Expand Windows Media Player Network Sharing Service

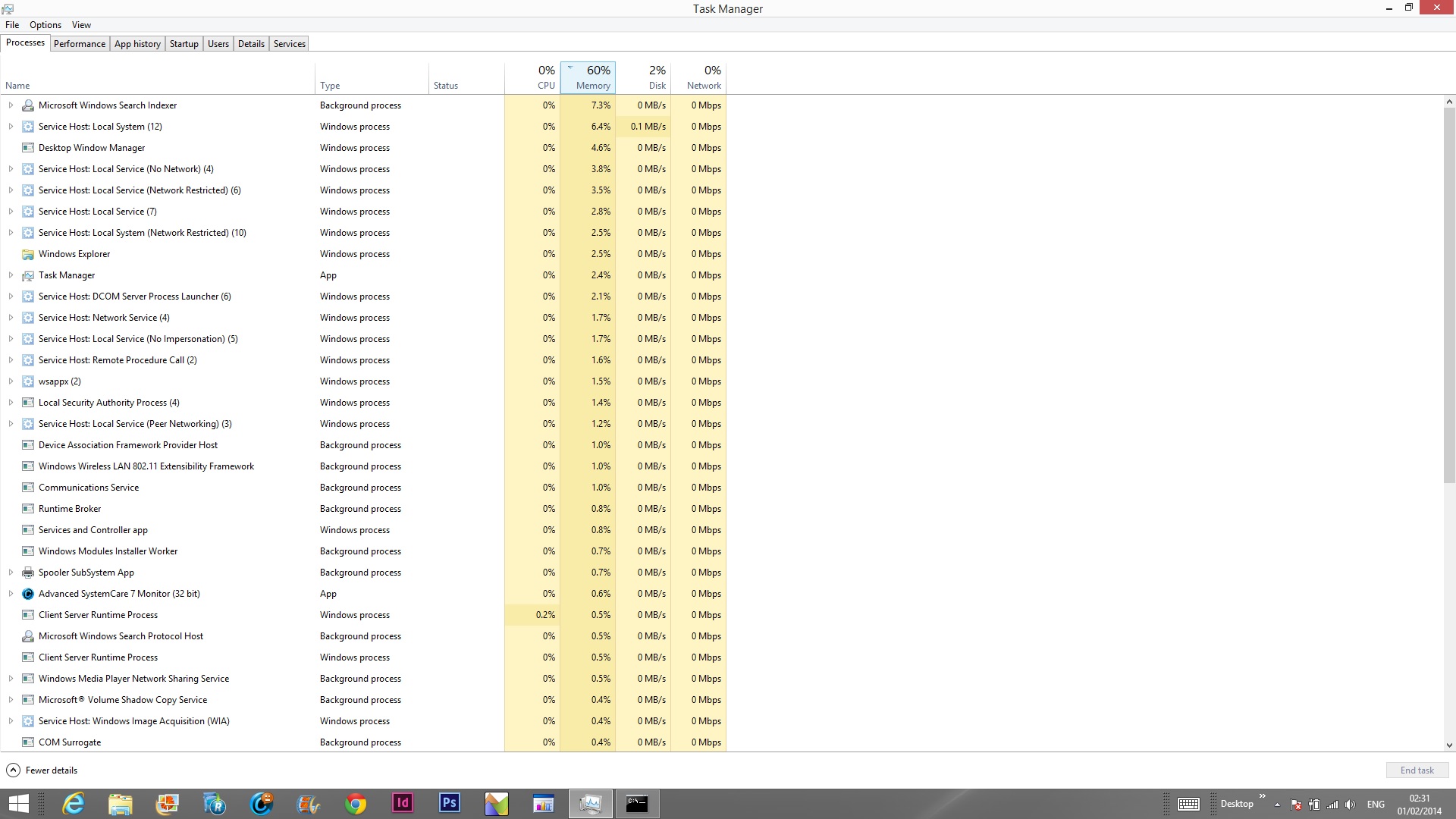pyautogui.click(x=11, y=679)
